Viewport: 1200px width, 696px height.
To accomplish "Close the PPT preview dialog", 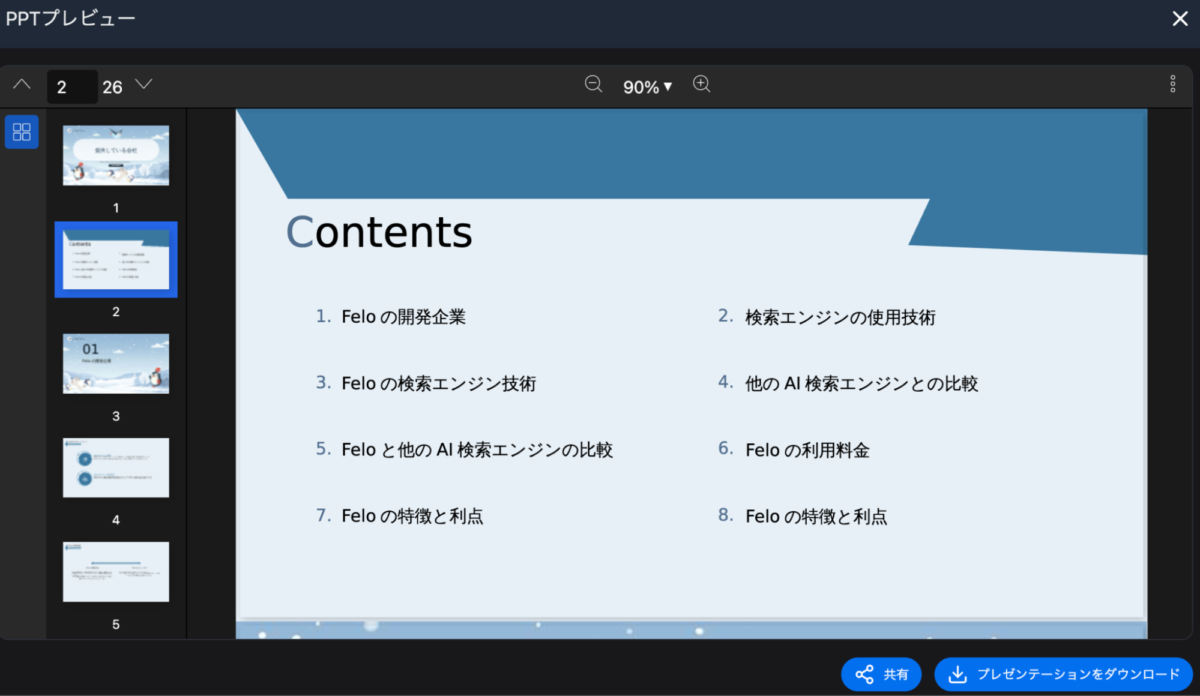I will click(x=1180, y=19).
